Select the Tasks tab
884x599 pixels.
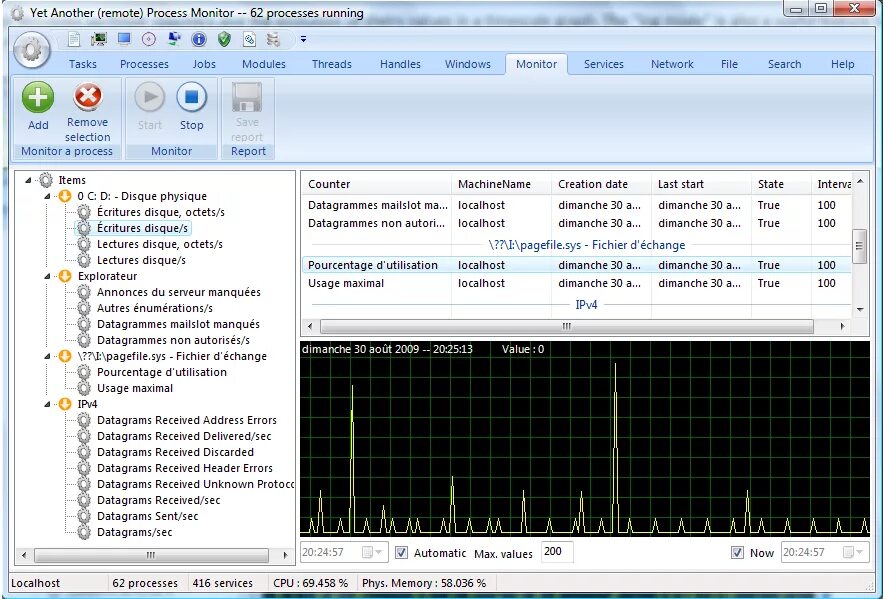pos(83,64)
